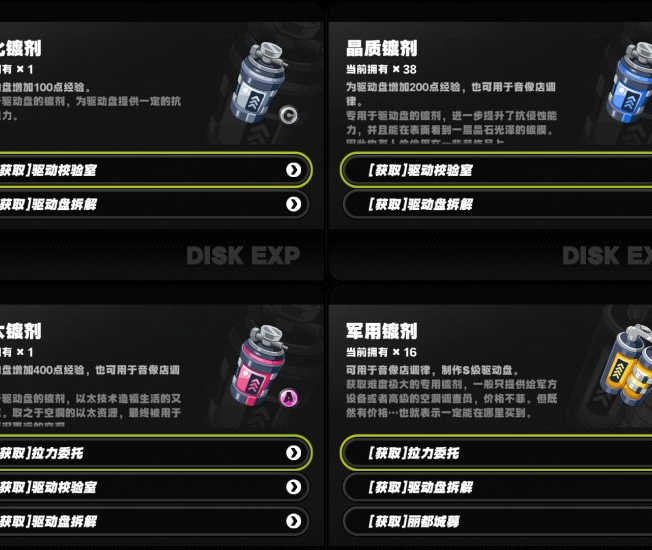Open arrow on bottom-left 驱动校验室 row
Viewport: 652px width, 550px height.
pos(294,487)
